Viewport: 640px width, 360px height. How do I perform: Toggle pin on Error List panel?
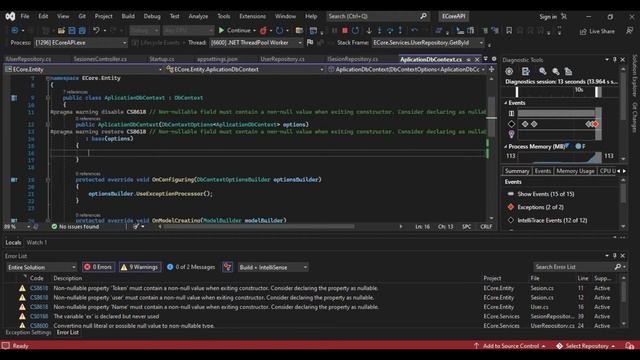pos(615,256)
